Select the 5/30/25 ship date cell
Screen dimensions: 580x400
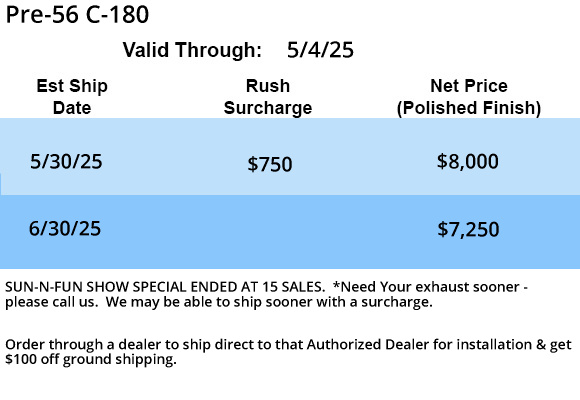[x=66, y=162]
